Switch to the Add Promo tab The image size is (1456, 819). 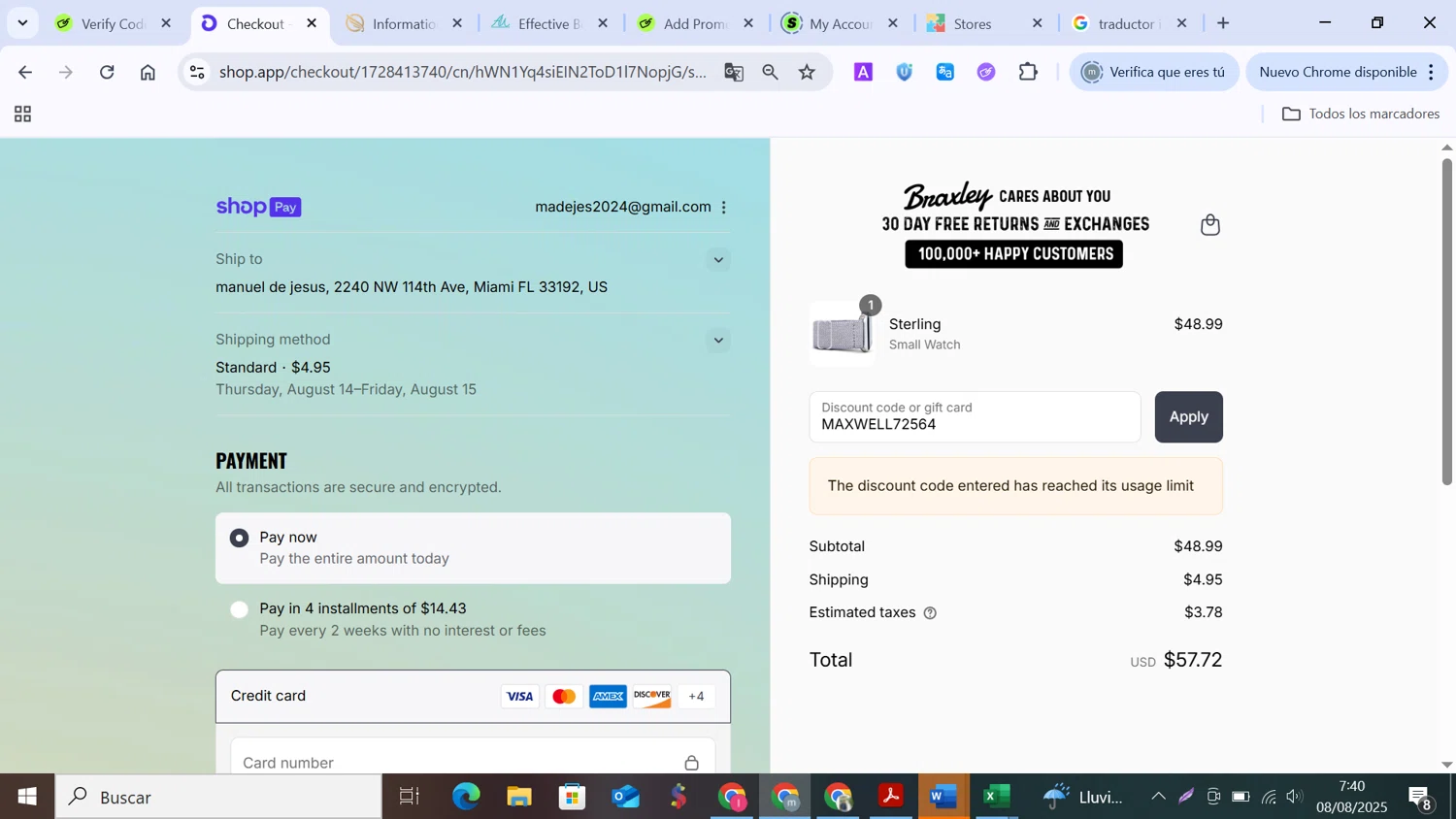(697, 23)
